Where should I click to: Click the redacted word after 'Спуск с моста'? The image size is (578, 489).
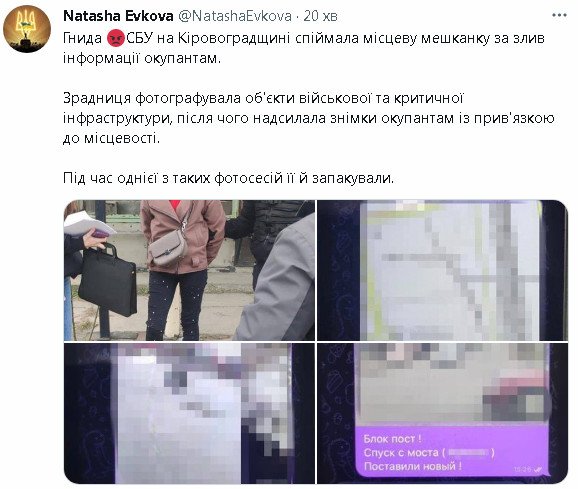tap(469, 453)
